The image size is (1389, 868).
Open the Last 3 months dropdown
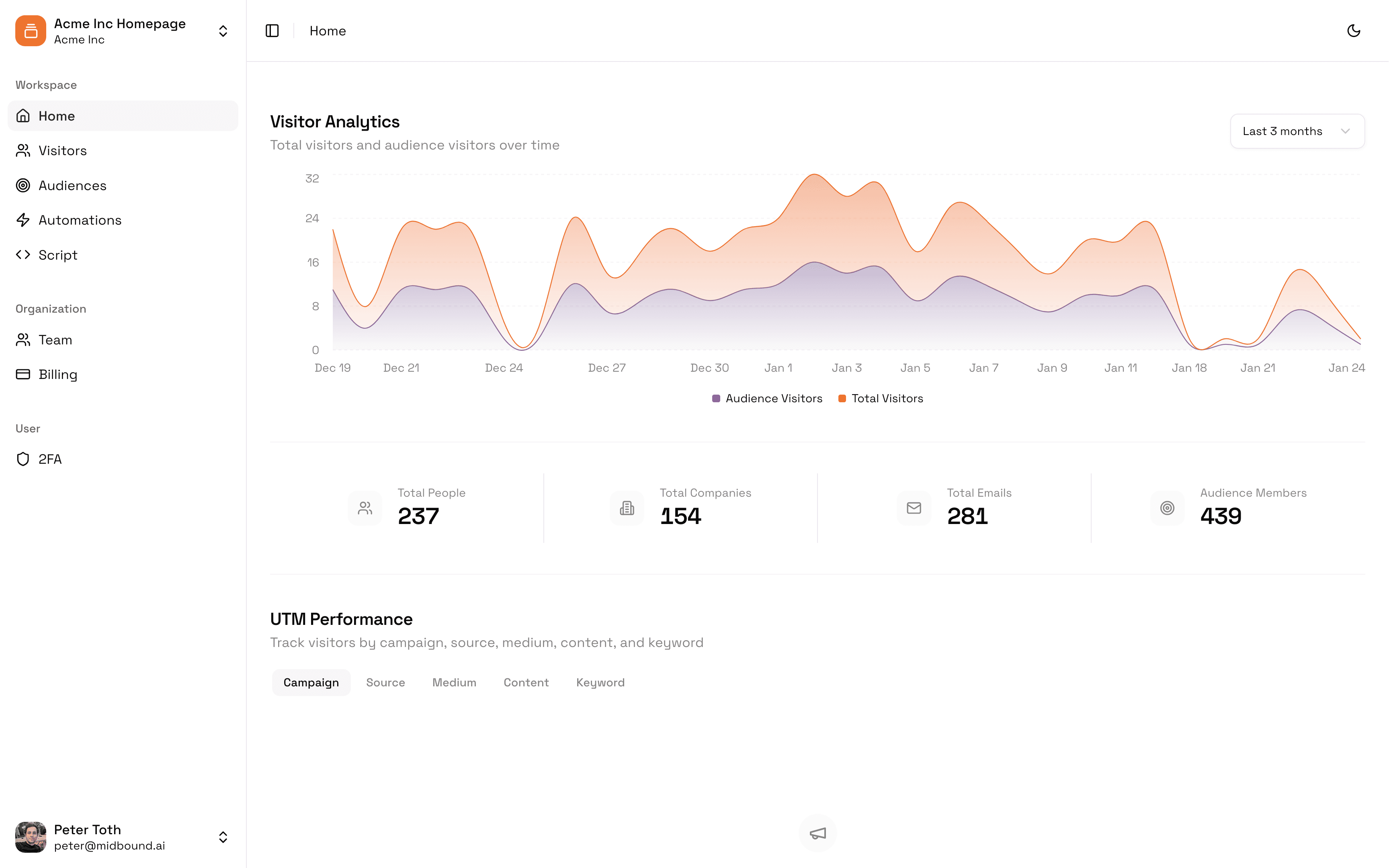tap(1297, 131)
